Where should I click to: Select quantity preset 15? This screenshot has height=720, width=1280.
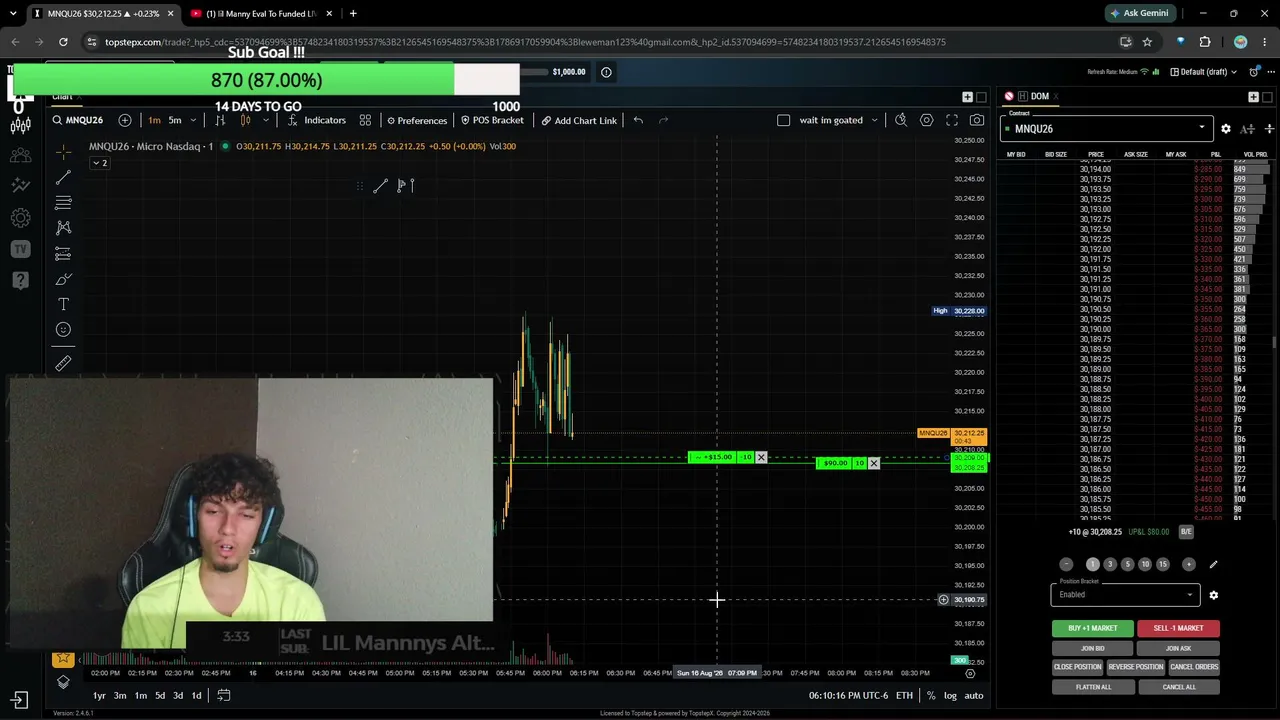tap(1162, 565)
